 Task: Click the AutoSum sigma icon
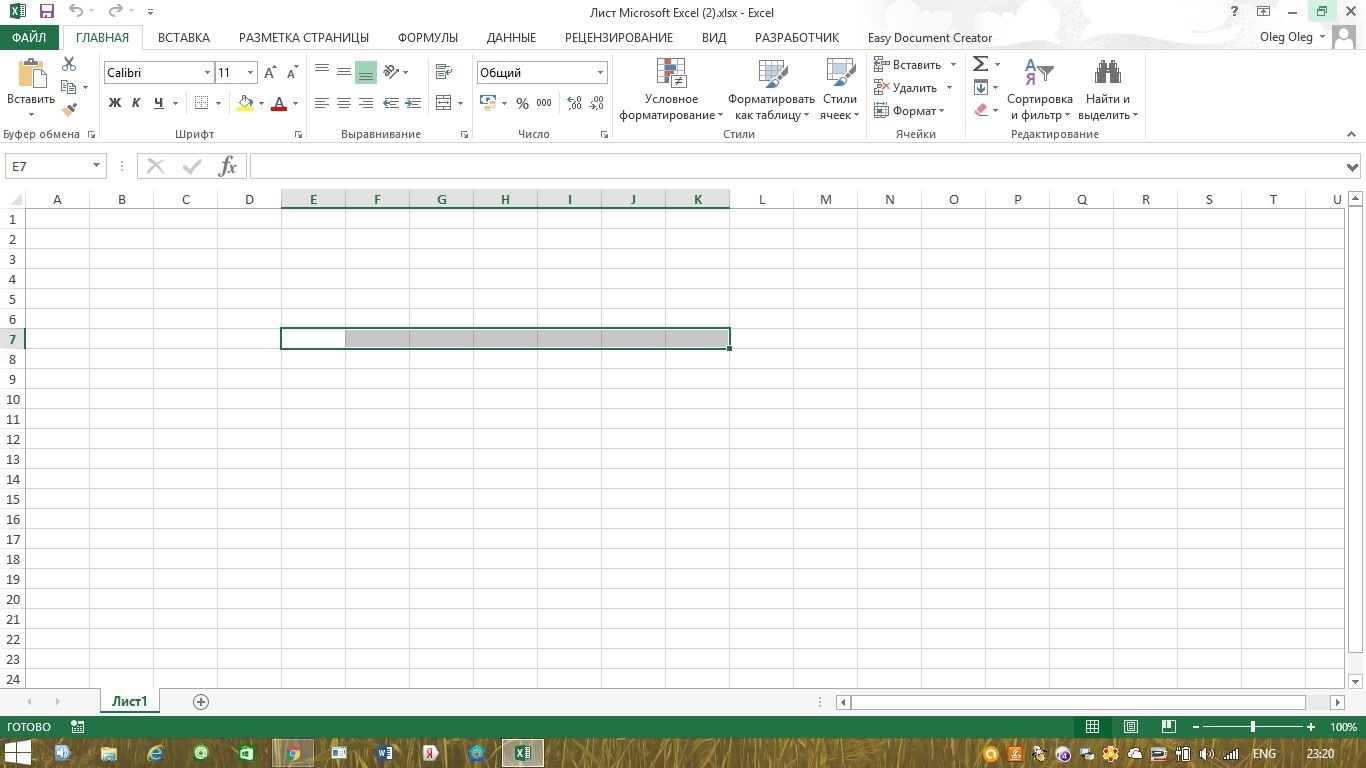(x=981, y=64)
